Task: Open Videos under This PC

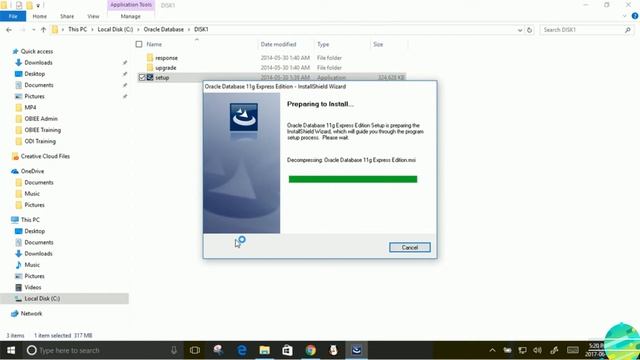Action: point(33,287)
